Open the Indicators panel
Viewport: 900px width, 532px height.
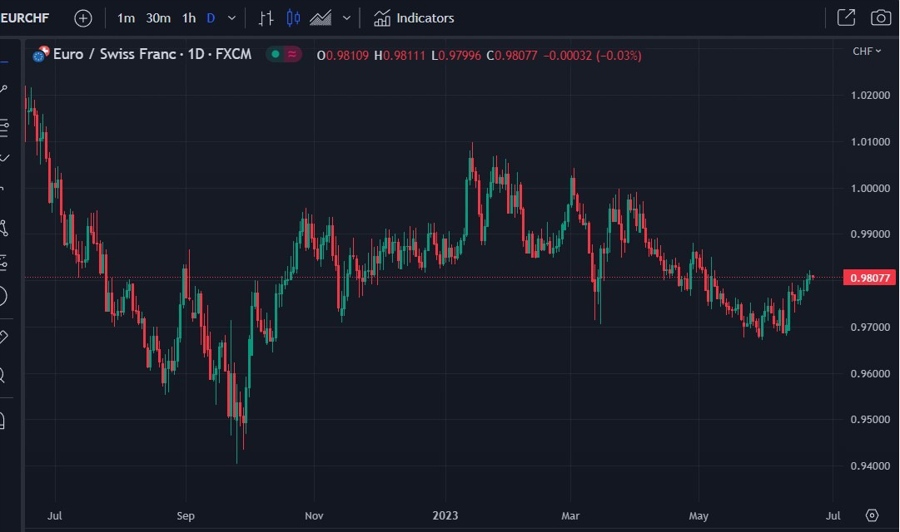click(414, 18)
